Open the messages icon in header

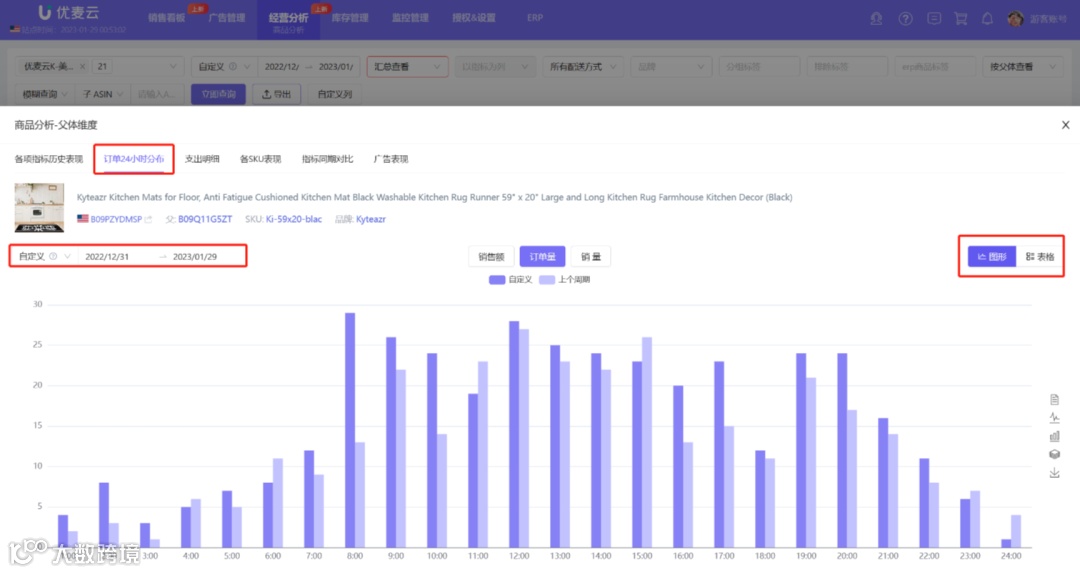point(933,19)
